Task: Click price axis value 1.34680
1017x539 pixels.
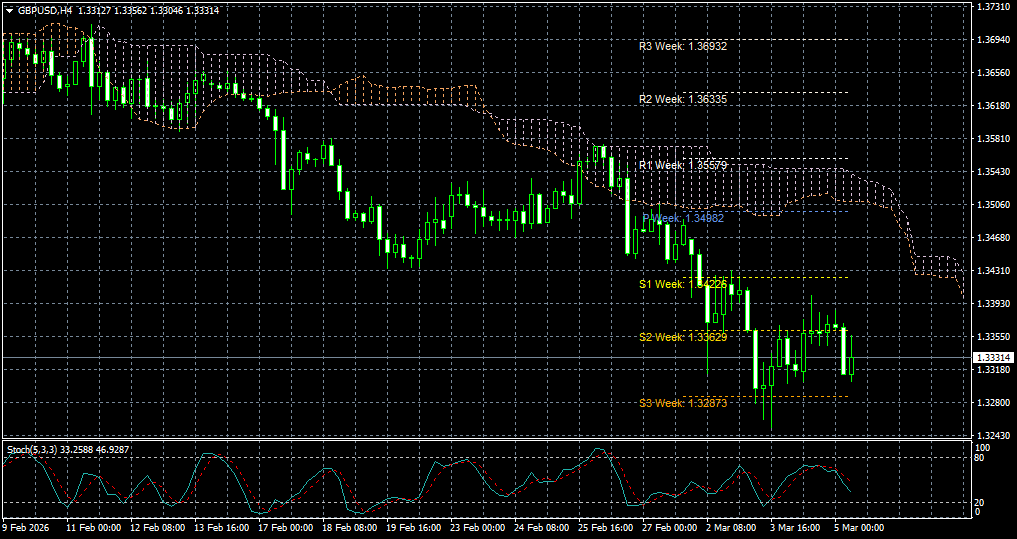Action: [x=992, y=238]
